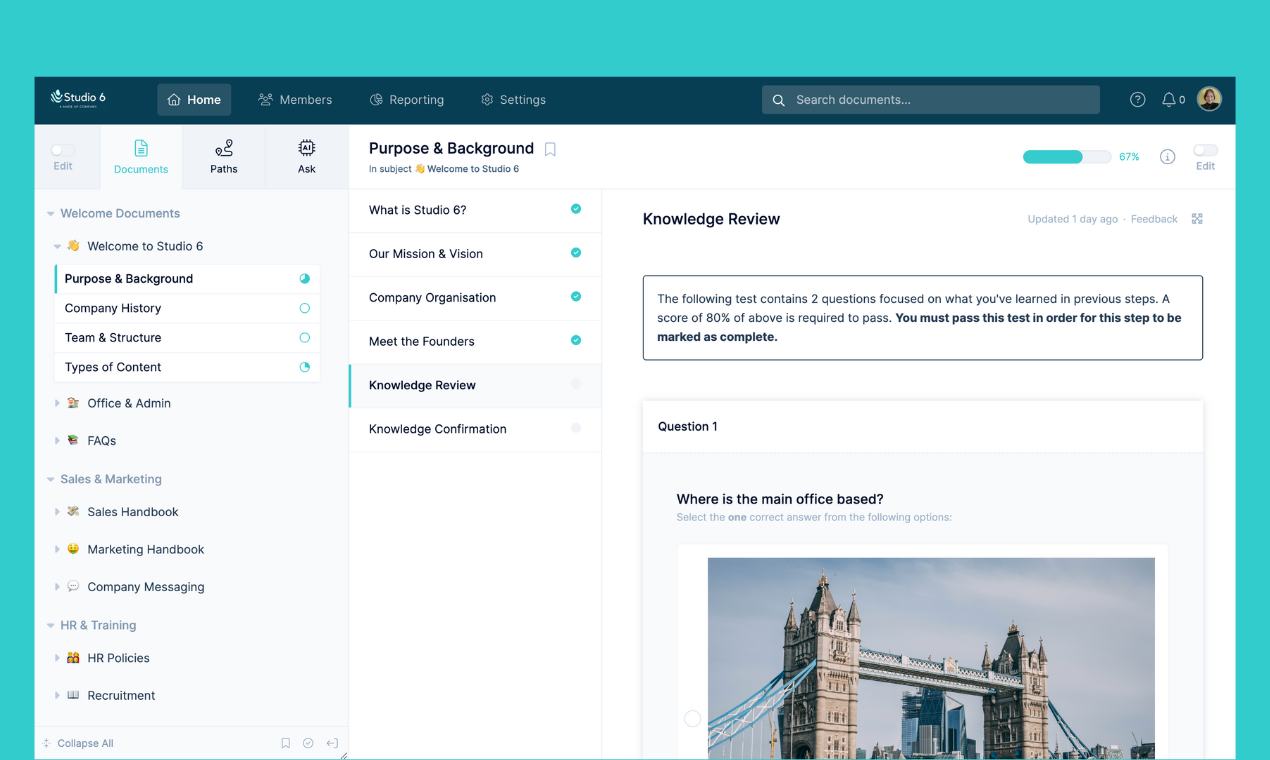
Task: Click the 67% progress bar
Action: 1066,157
